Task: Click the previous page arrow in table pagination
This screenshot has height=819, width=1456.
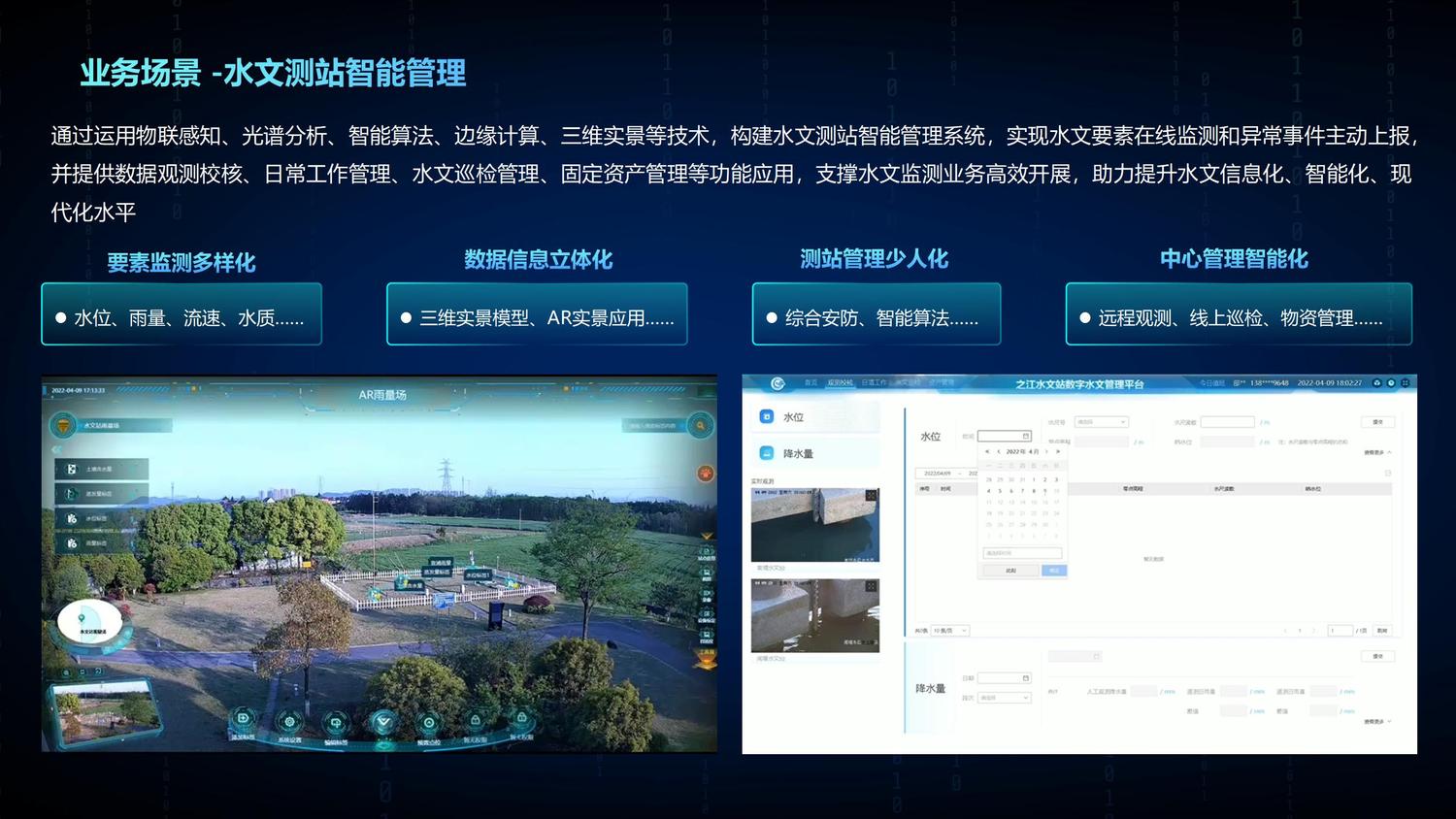Action: [1285, 631]
